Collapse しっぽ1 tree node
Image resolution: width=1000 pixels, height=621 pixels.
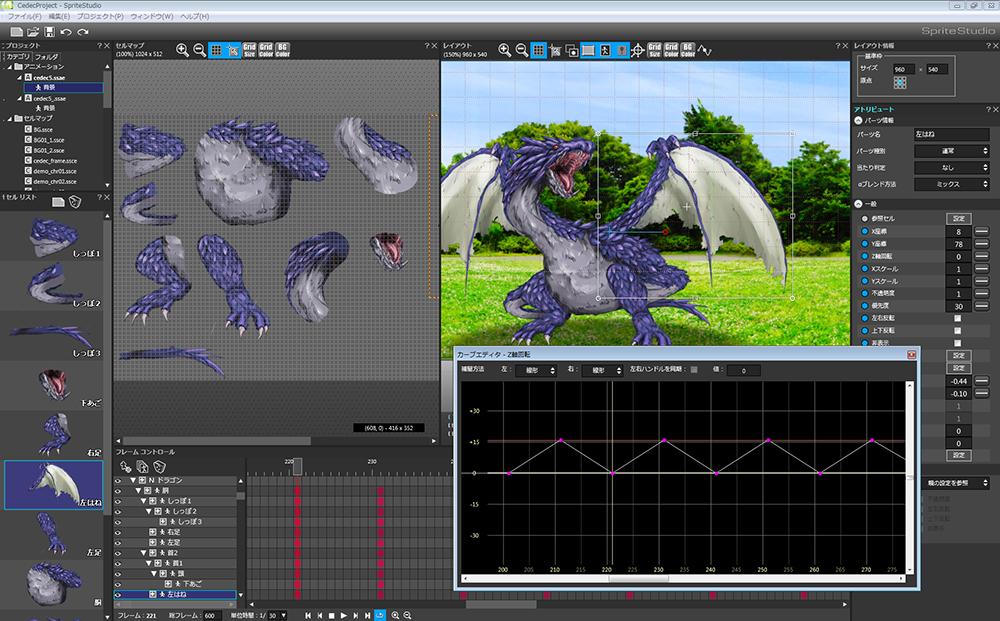143,501
